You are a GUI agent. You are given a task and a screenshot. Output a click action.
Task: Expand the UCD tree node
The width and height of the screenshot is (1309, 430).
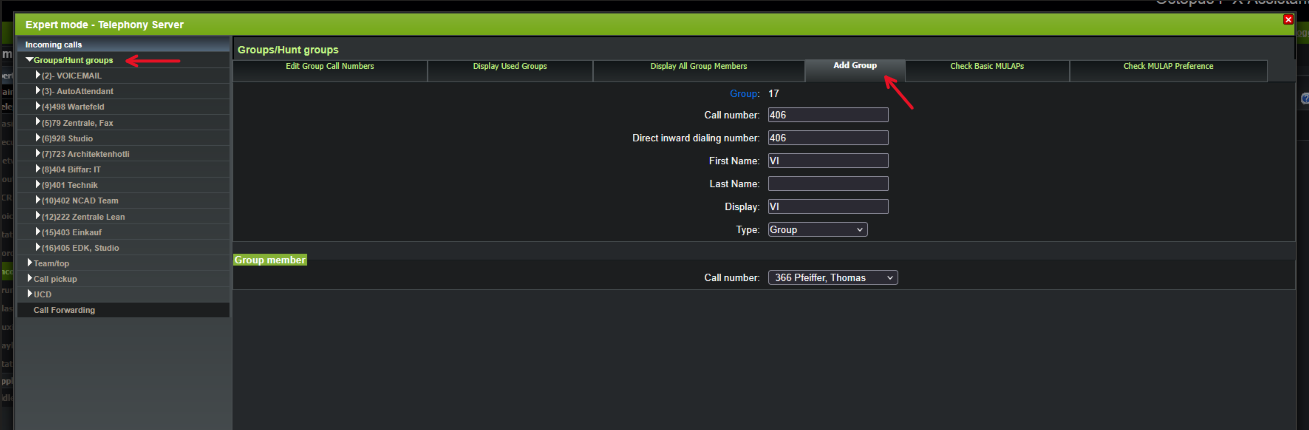tap(30, 295)
